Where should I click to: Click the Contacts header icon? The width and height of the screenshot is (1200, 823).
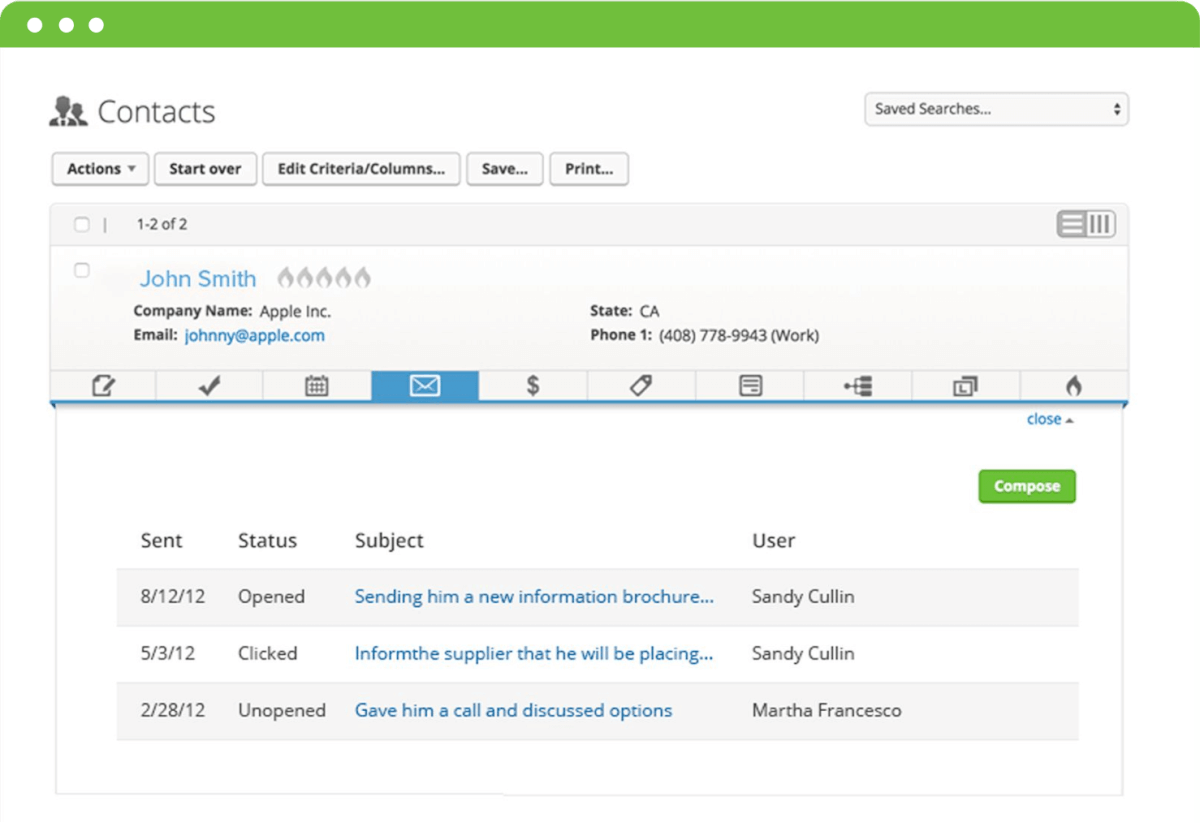[67, 110]
